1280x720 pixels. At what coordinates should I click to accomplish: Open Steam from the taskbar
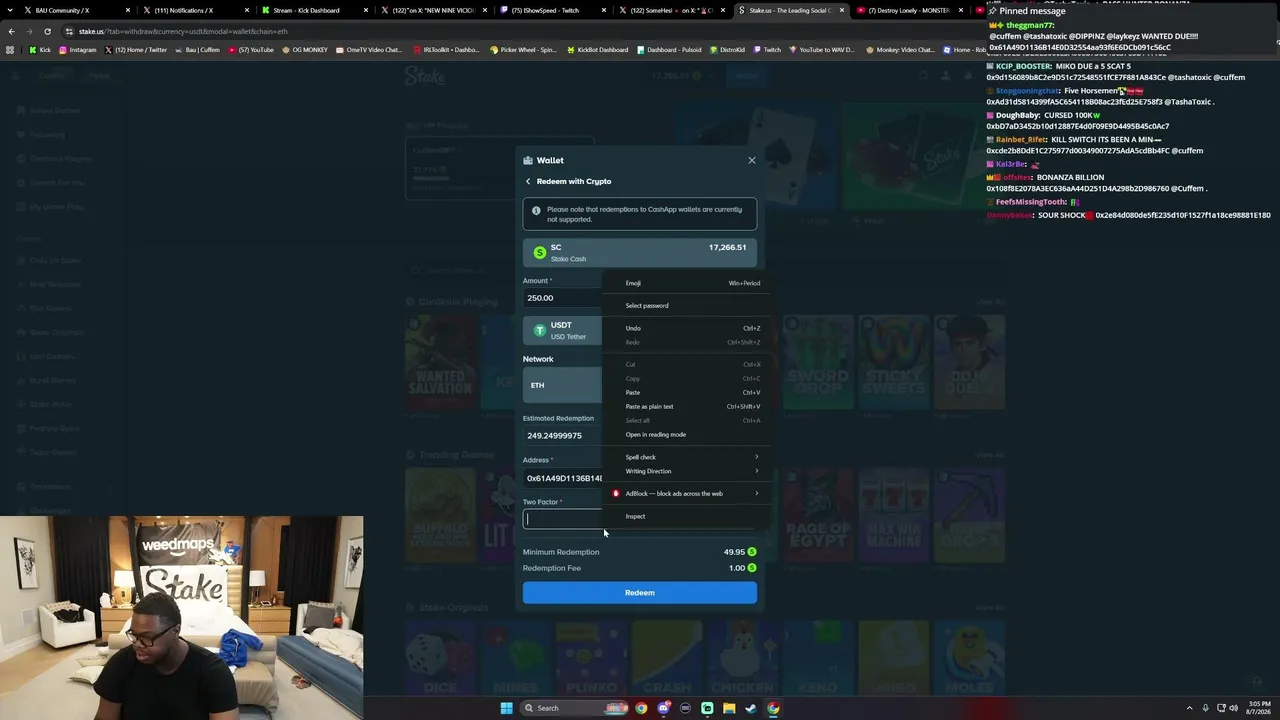click(751, 708)
